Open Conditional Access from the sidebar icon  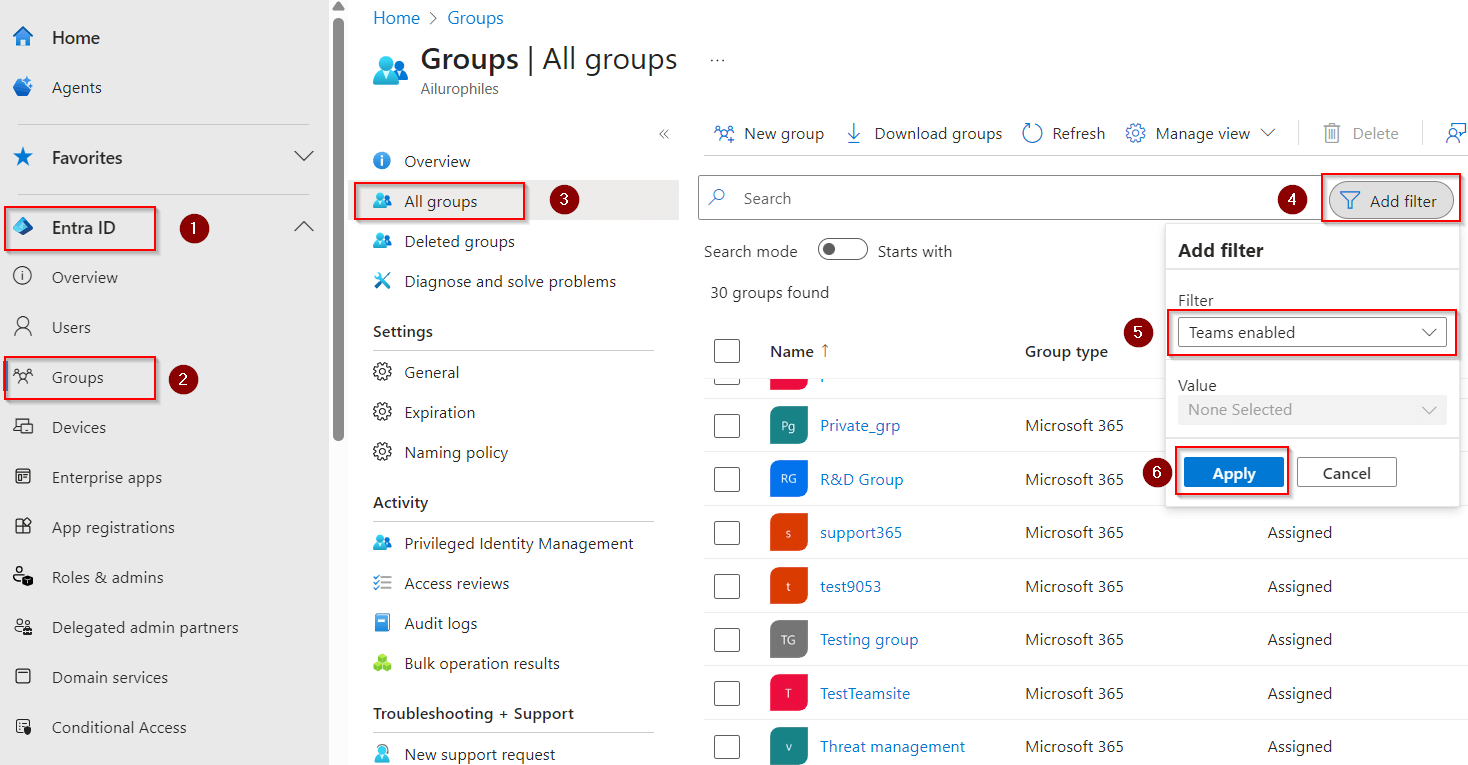(24, 727)
